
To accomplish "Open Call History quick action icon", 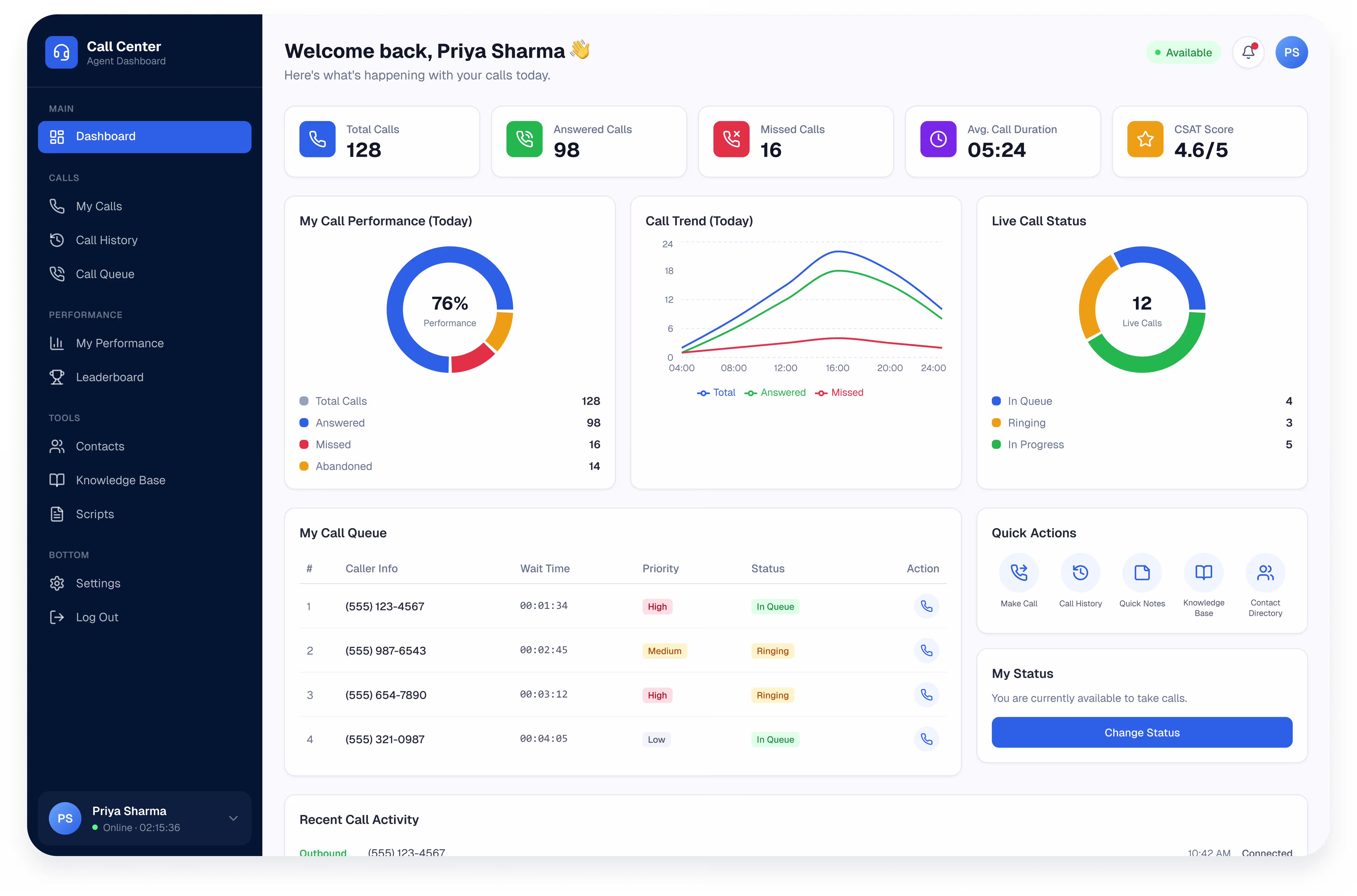I will pyautogui.click(x=1080, y=572).
